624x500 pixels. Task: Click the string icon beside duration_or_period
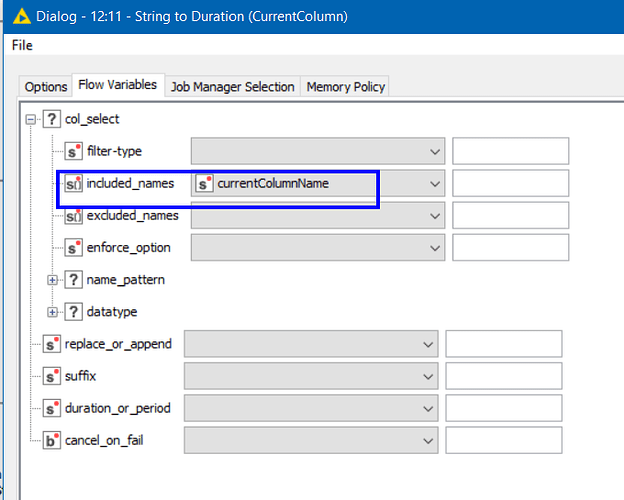[52, 408]
